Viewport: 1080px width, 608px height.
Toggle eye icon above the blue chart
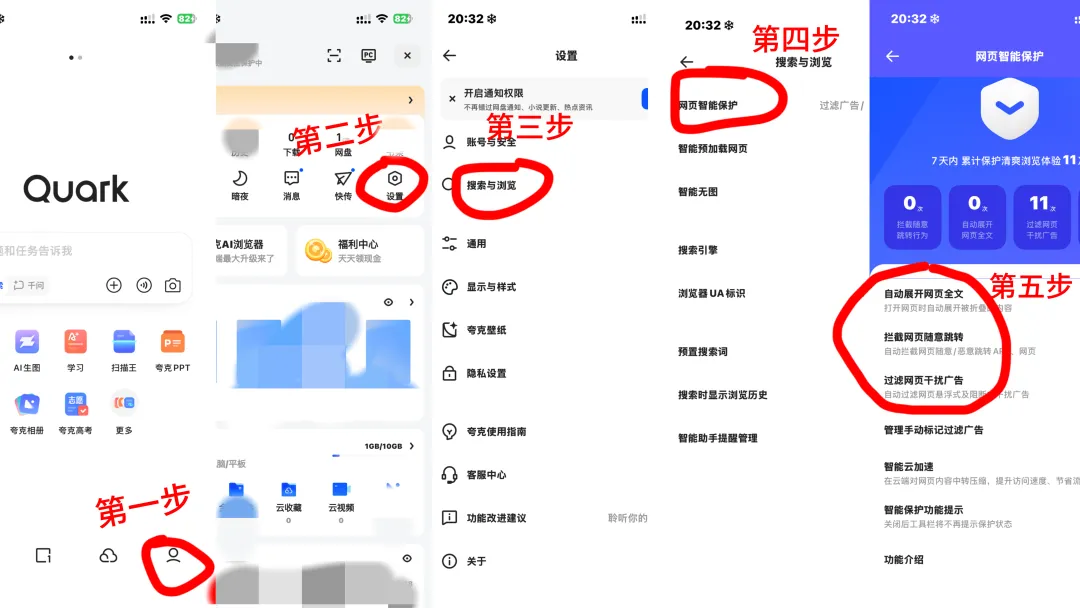click(x=388, y=302)
